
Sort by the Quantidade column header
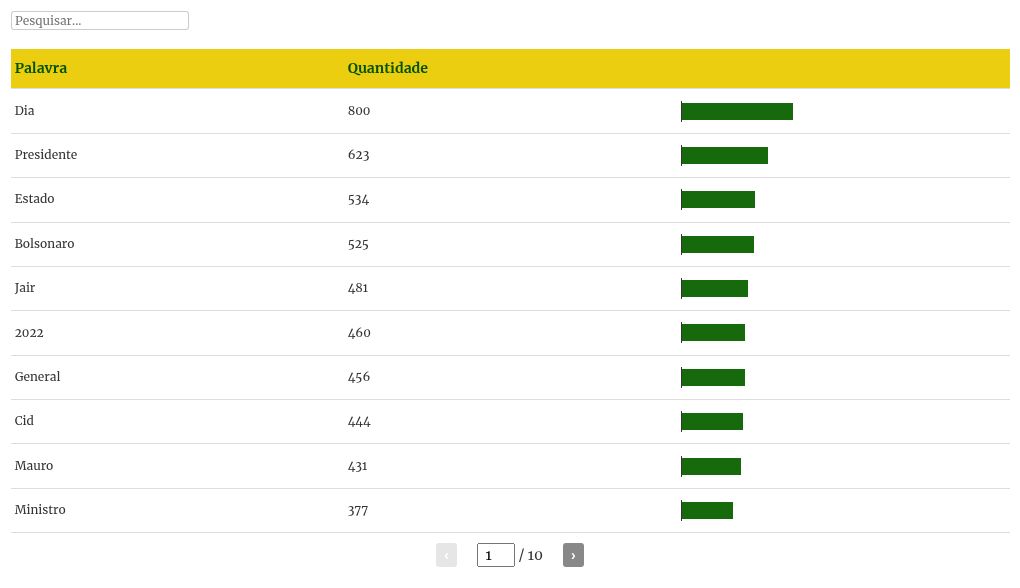[387, 68]
